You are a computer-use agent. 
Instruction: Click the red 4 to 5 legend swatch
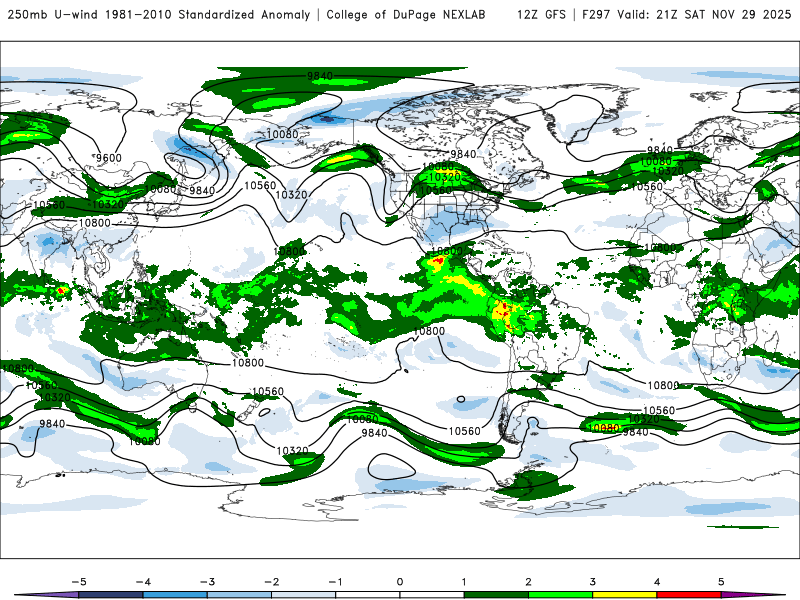(689, 595)
